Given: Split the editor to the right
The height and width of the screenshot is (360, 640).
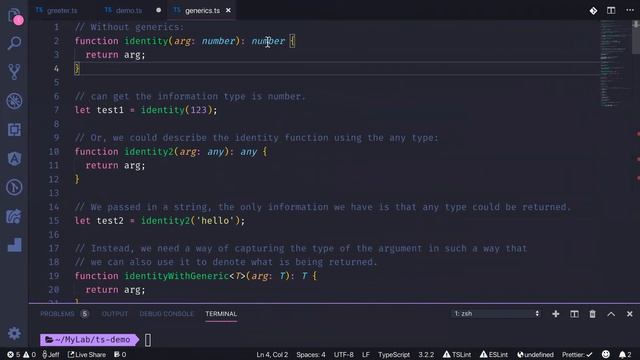Looking at the screenshot, I should 611,11.
